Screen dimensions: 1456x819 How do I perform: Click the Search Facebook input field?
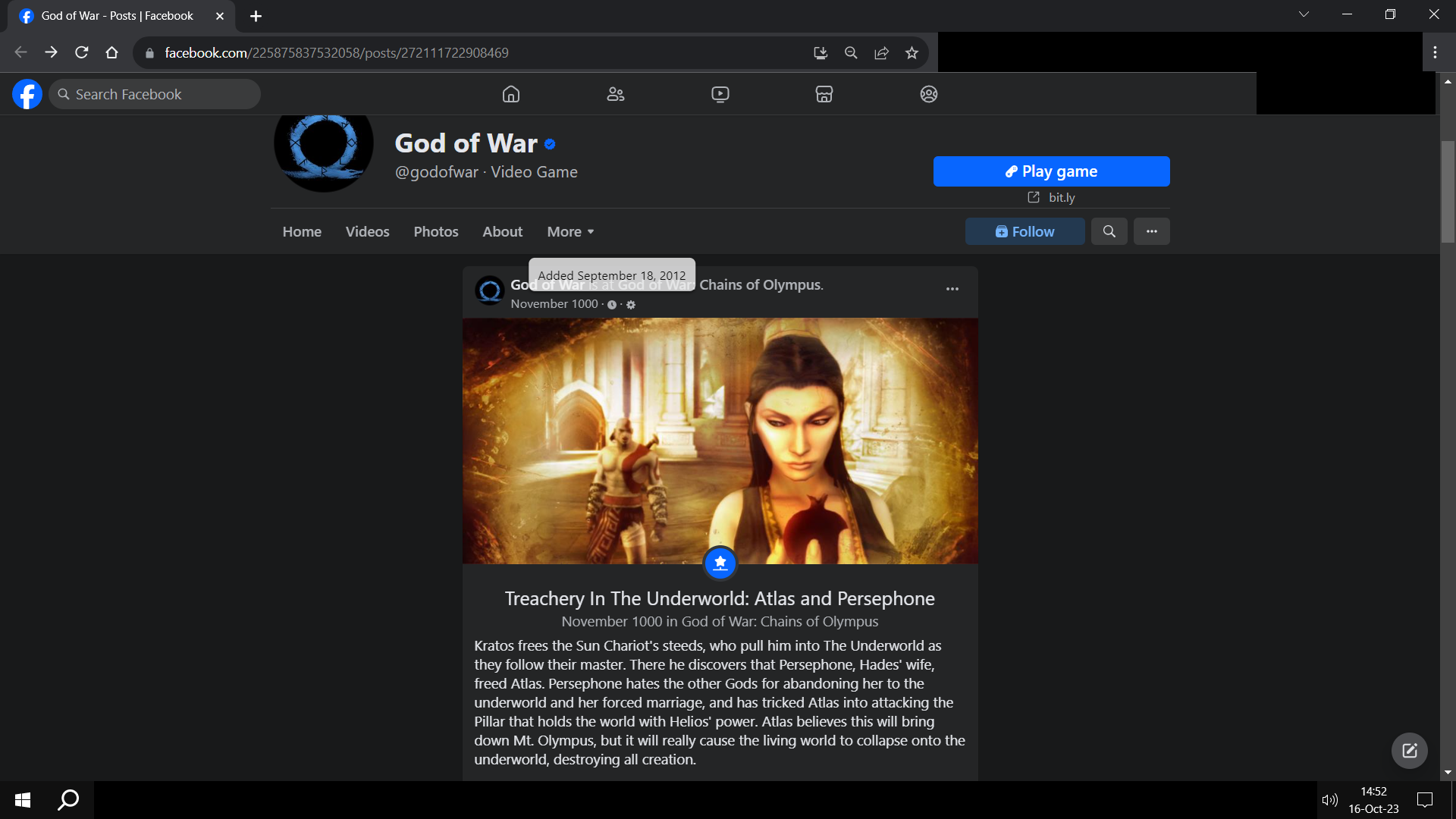point(155,94)
